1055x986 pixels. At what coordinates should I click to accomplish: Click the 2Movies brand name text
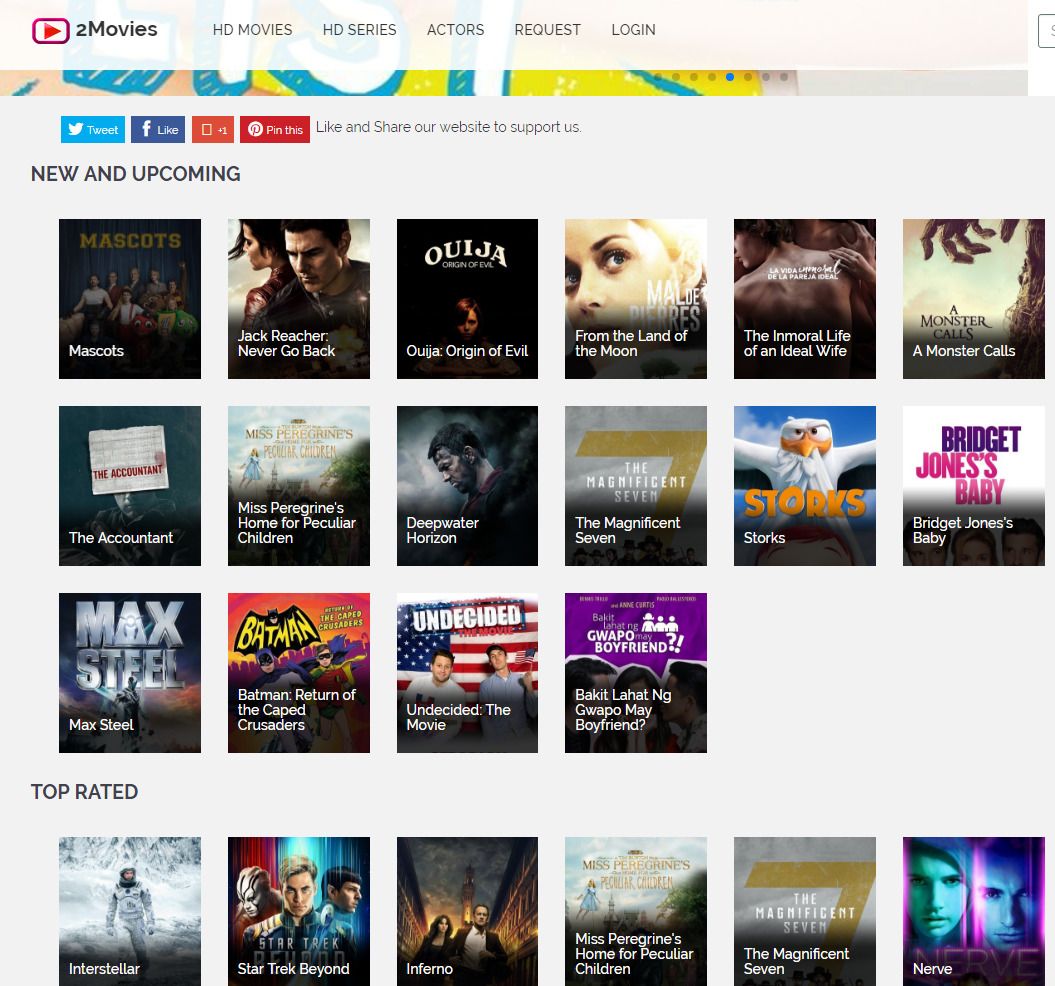tap(116, 29)
